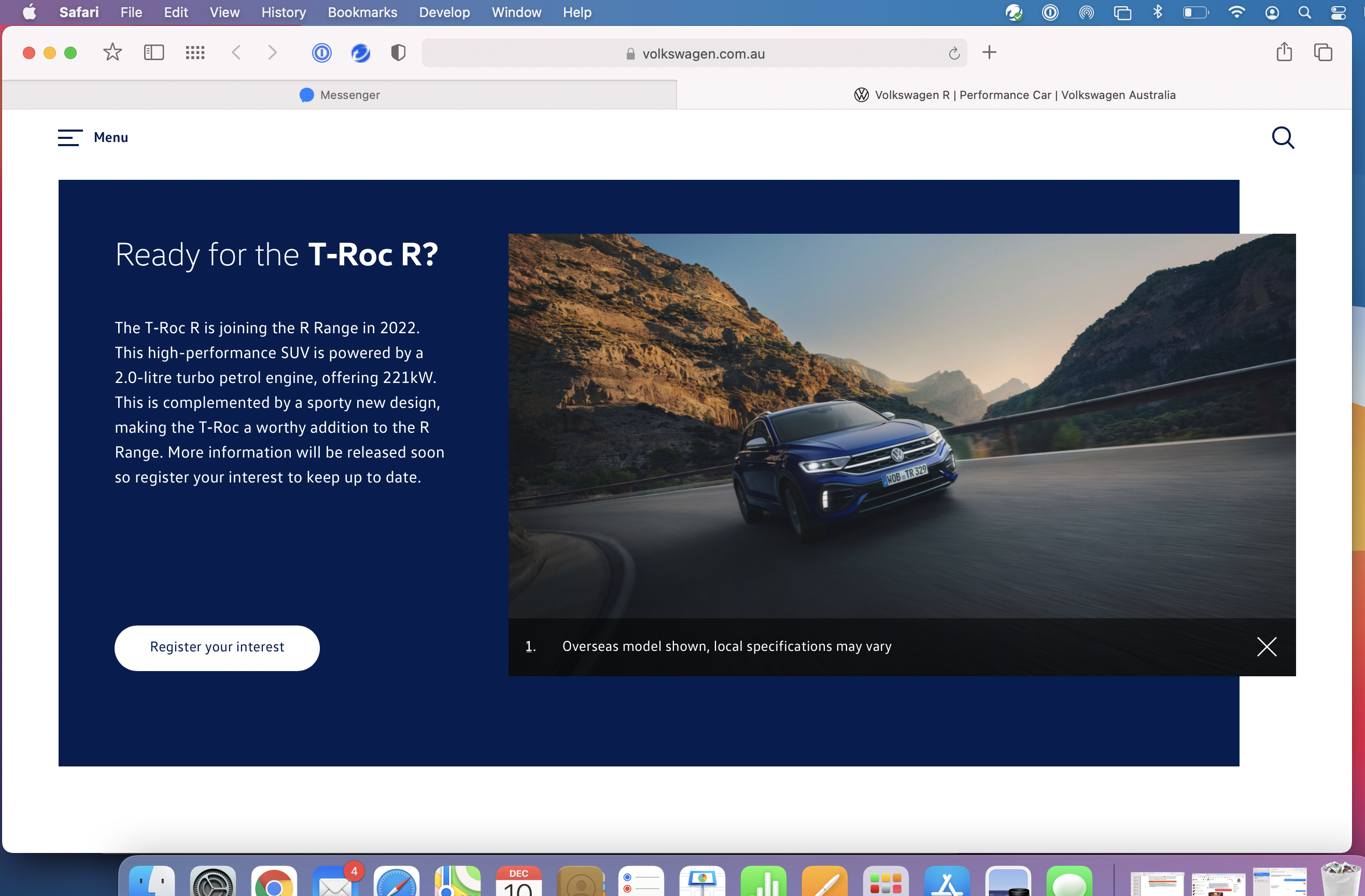Viewport: 1365px width, 896px height.
Task: Open the History menu
Action: [x=284, y=12]
